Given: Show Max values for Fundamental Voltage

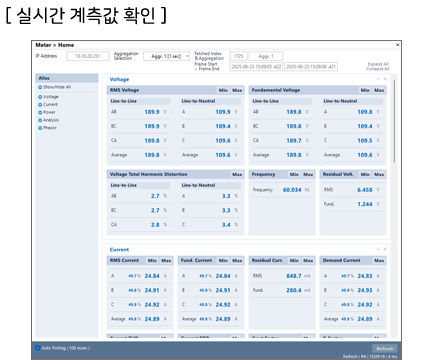Looking at the screenshot, I should tap(379, 90).
